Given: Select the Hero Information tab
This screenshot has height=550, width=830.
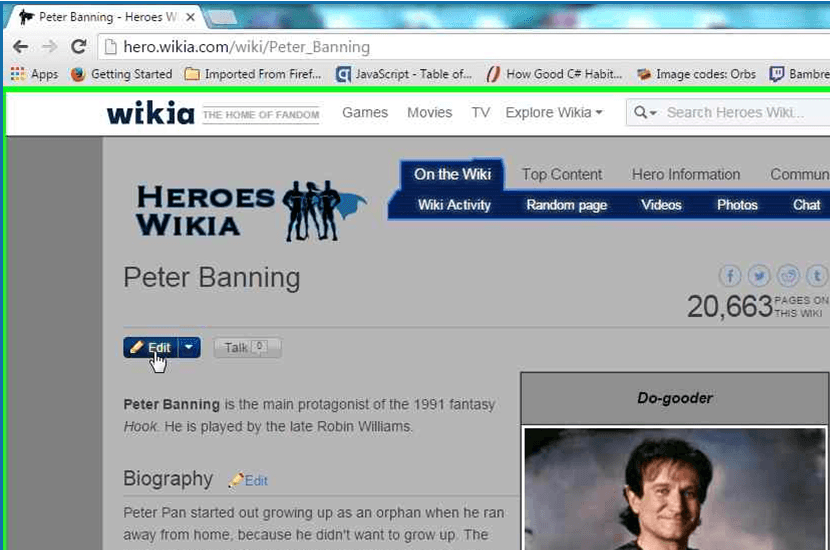Looking at the screenshot, I should 685,174.
